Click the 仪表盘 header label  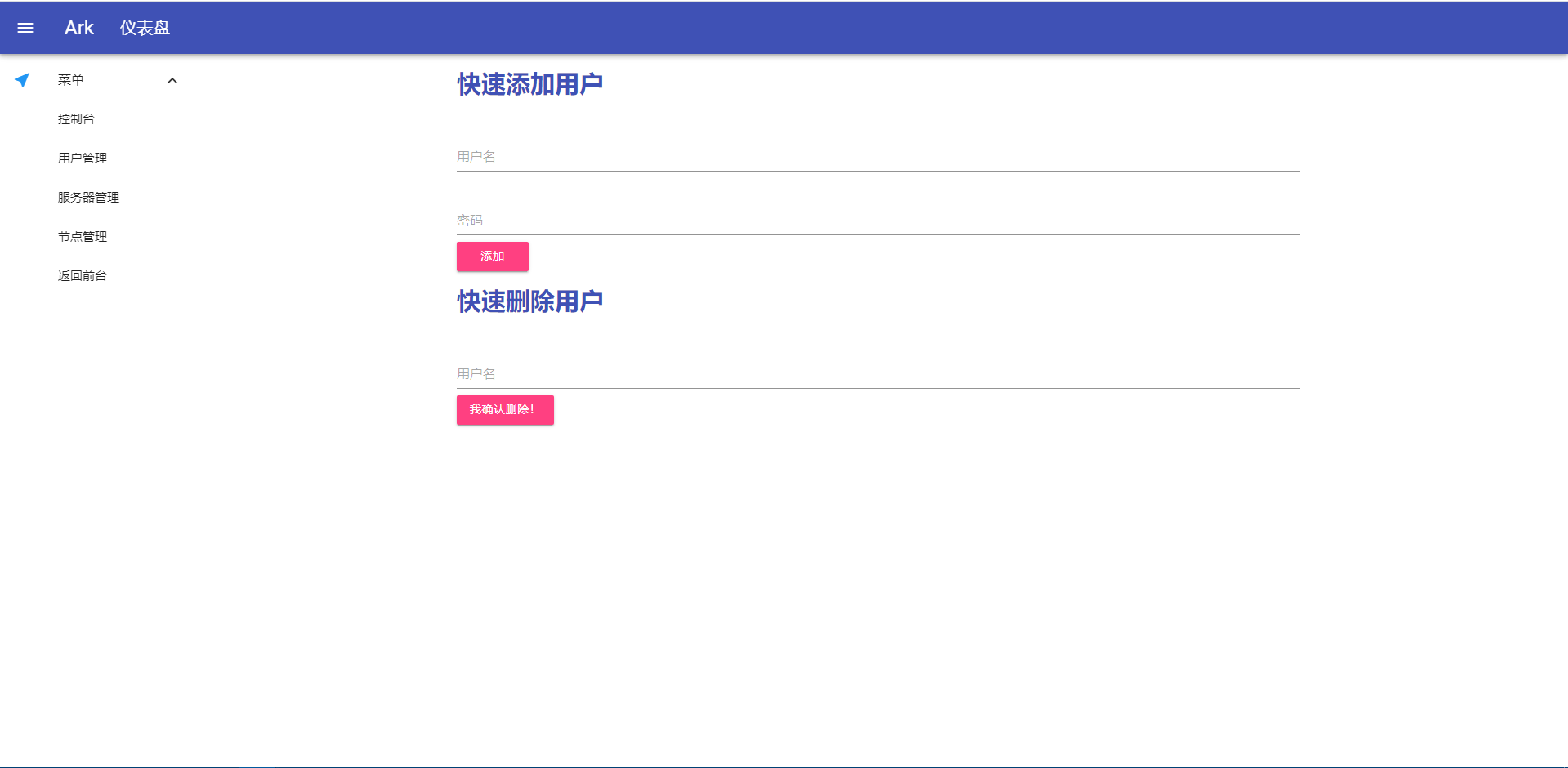(x=145, y=28)
